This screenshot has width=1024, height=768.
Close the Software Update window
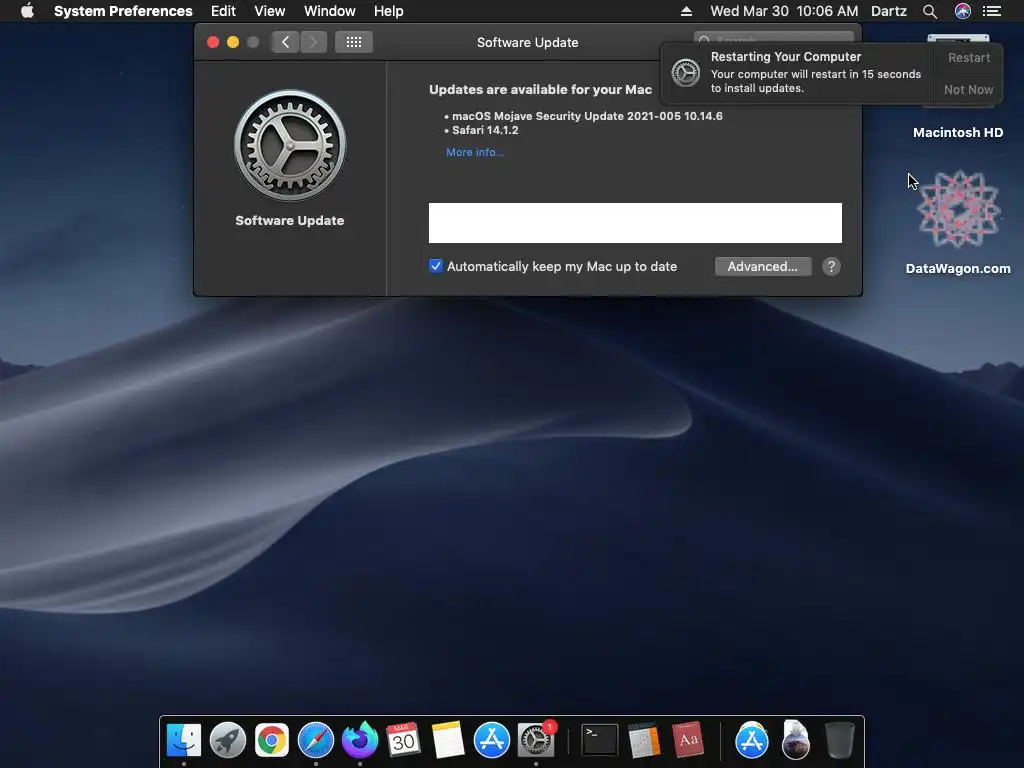[213, 42]
